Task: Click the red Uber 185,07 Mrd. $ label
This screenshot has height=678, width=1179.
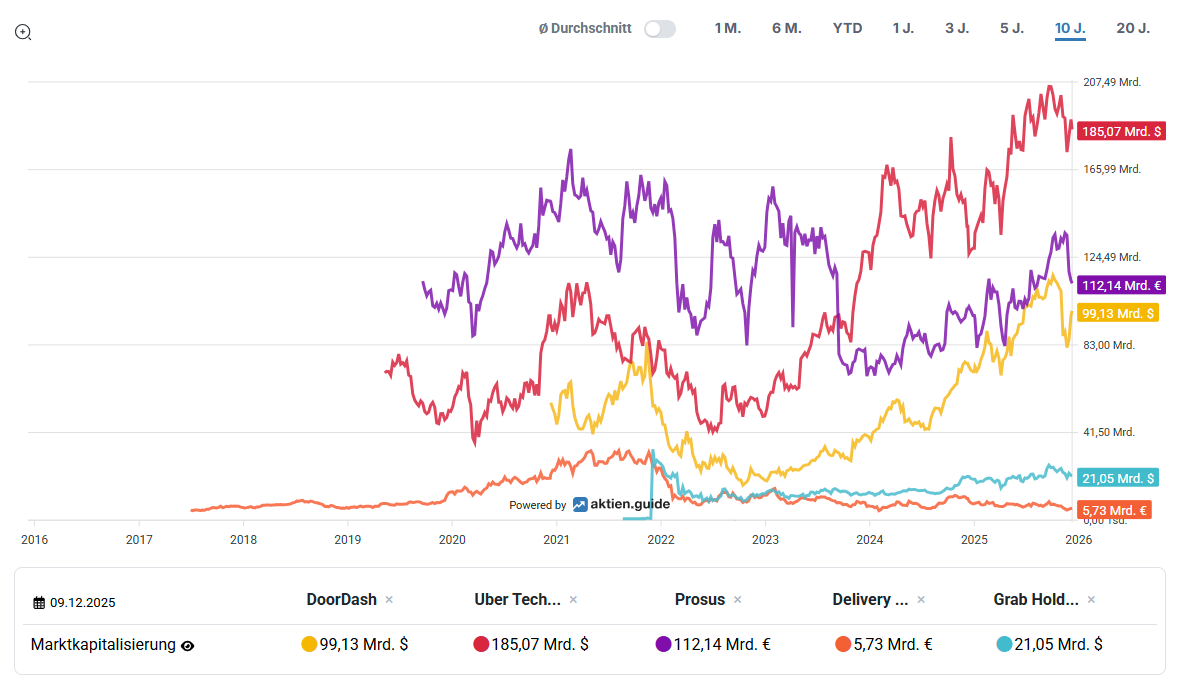Action: click(x=1122, y=131)
